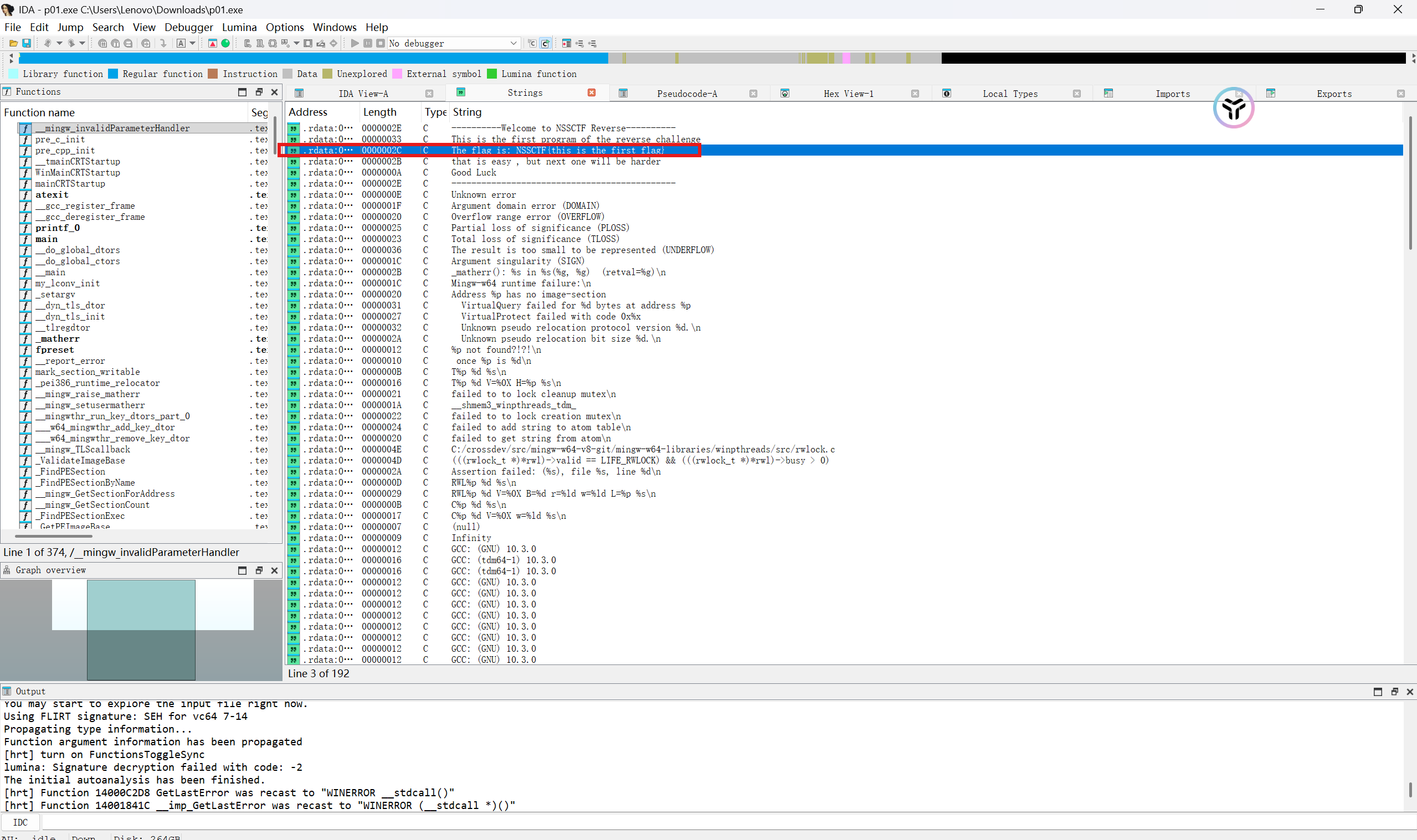Click the save database floppy icon
The image size is (1417, 840).
[26, 43]
